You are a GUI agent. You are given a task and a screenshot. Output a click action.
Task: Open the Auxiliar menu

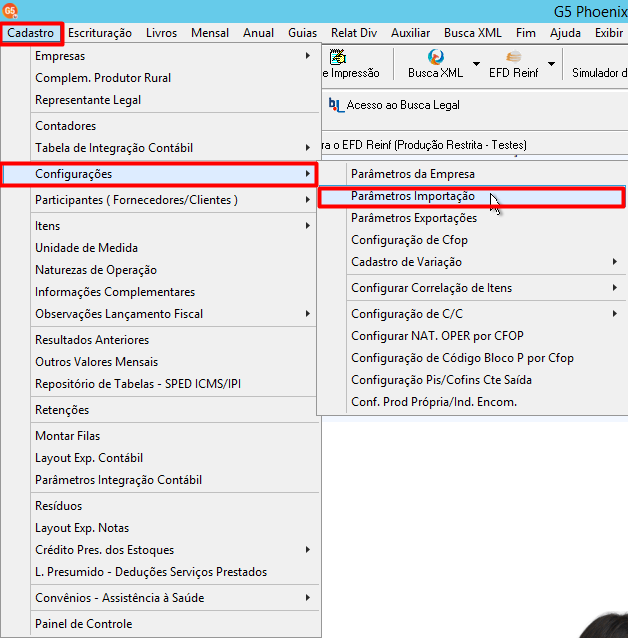[x=411, y=33]
